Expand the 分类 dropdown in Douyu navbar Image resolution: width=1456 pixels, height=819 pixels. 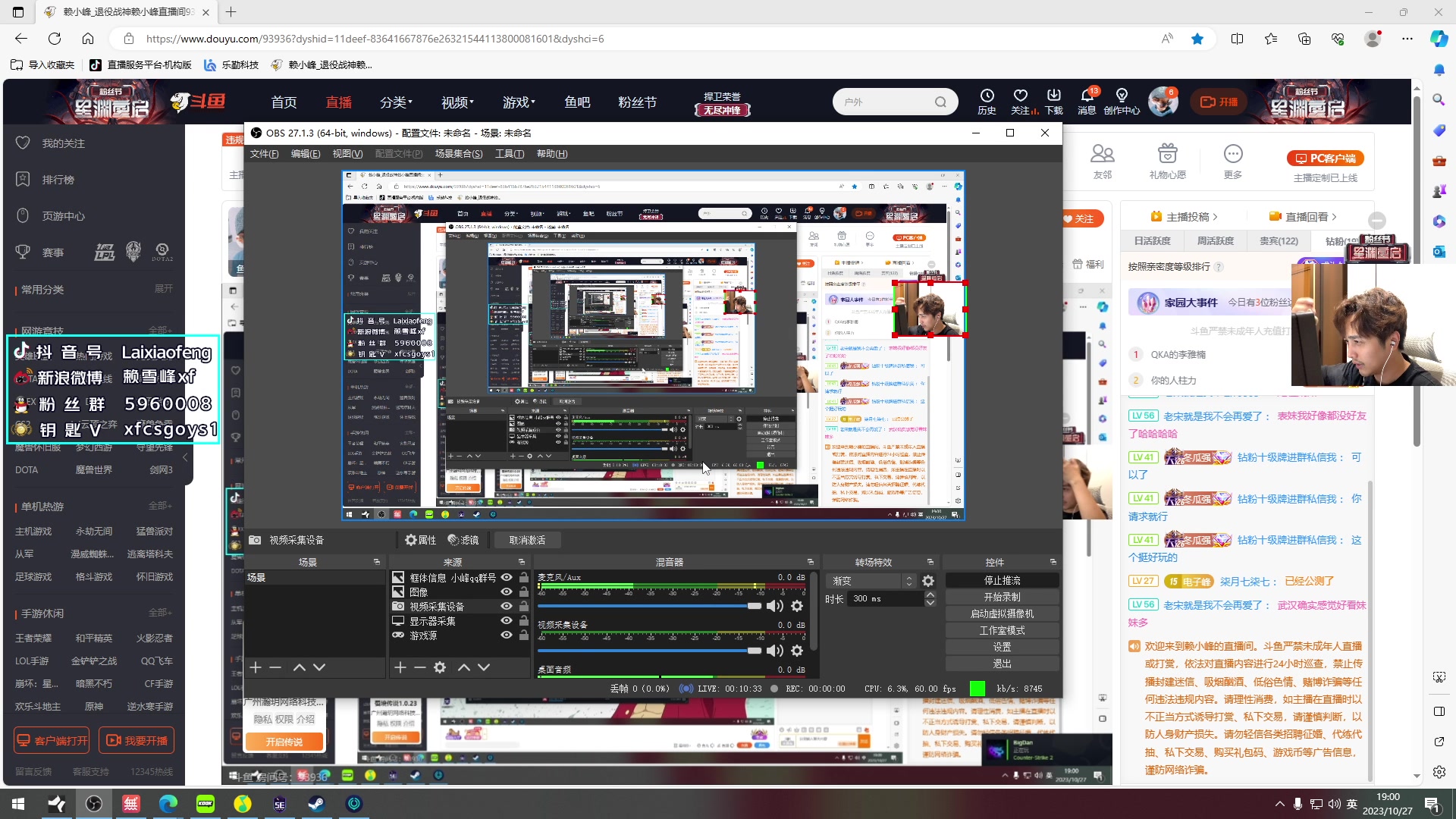point(396,102)
